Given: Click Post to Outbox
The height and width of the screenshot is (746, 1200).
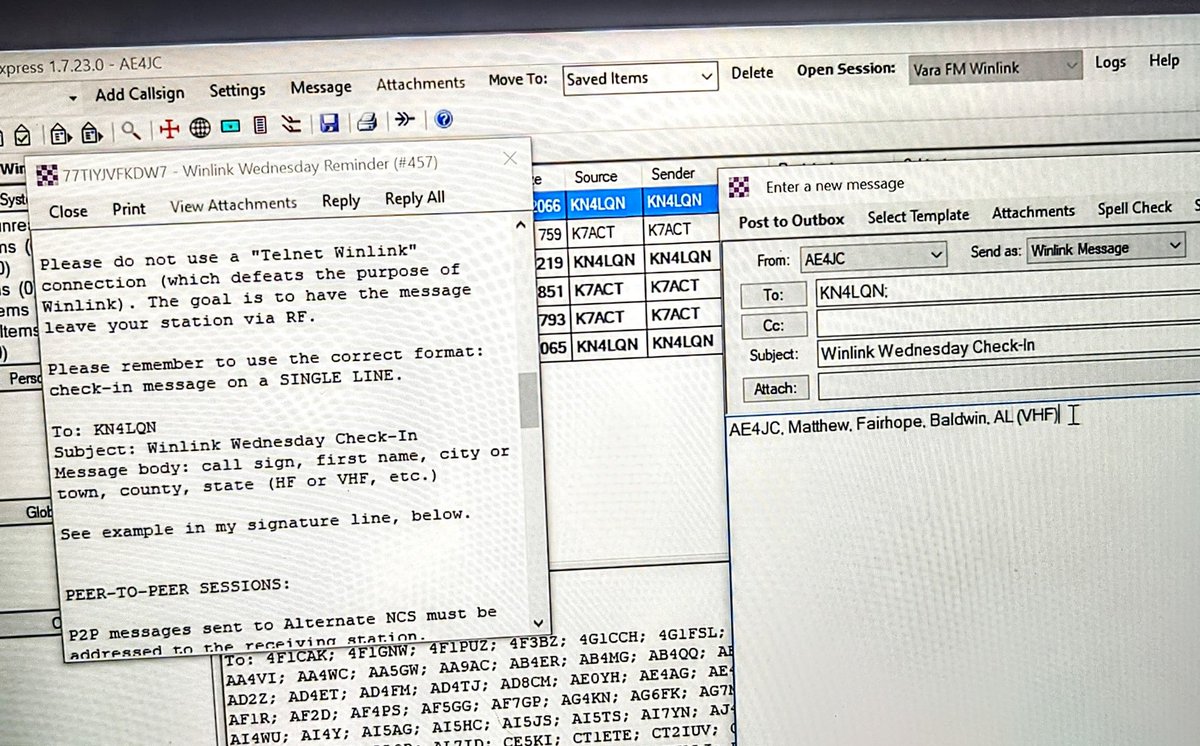Looking at the screenshot, I should coord(792,220).
